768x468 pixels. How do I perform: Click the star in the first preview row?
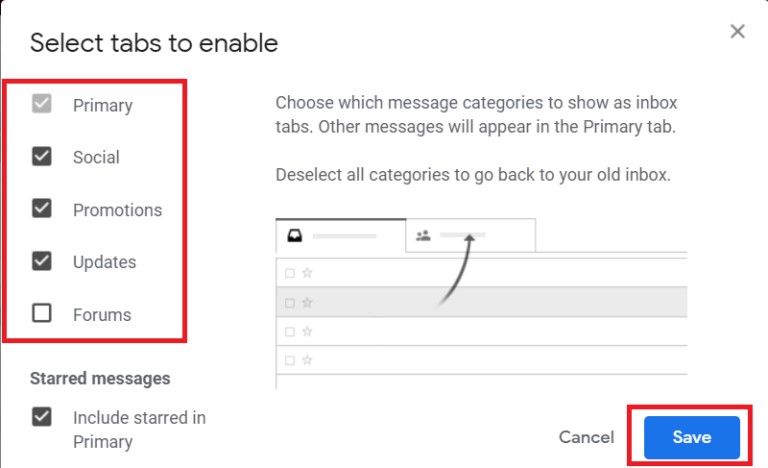coord(307,272)
